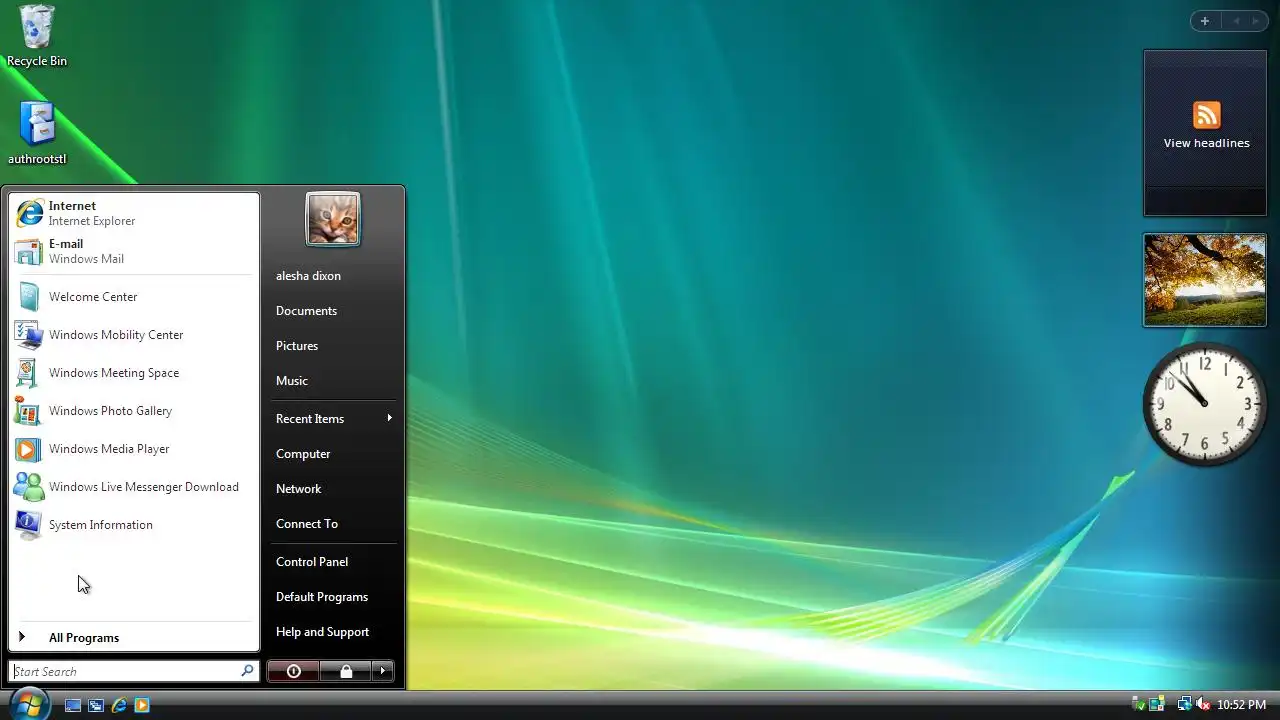This screenshot has height=720, width=1280.
Task: Click the slideshow gadget autumn photo
Action: pos(1205,280)
